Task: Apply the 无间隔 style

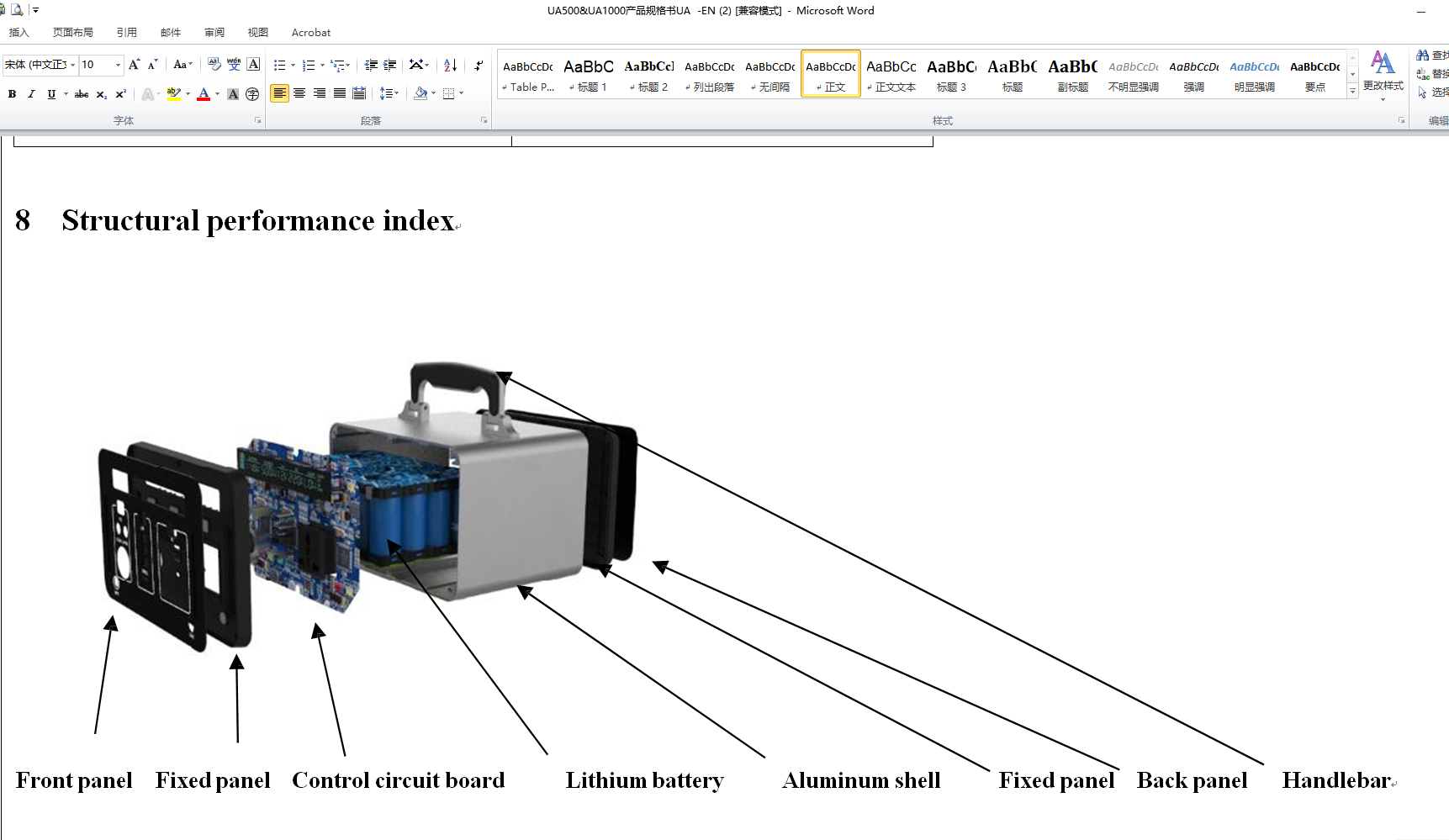Action: pyautogui.click(x=770, y=75)
